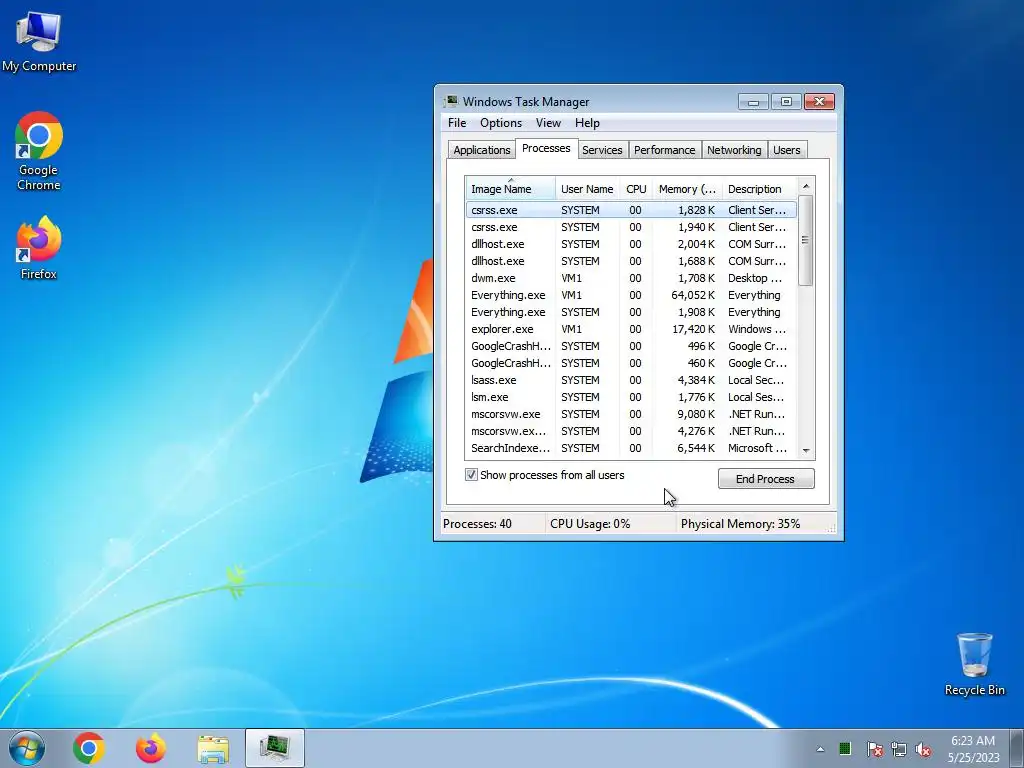Select GoogleCrashH... row with 496 K
Viewport: 1024px width, 768px height.
pyautogui.click(x=631, y=345)
